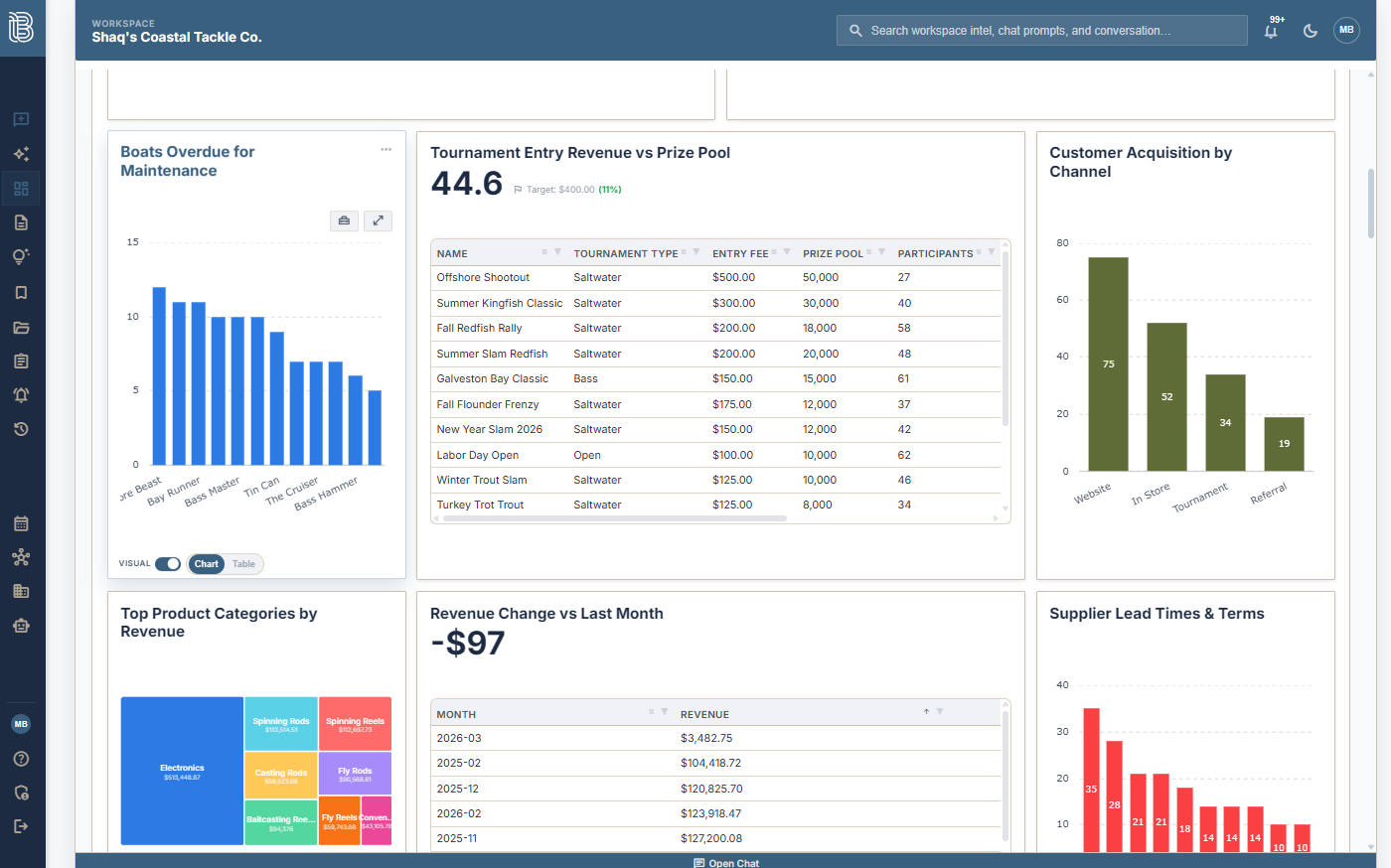Open the document icon in sidebar
This screenshot has height=868, width=1391.
click(21, 222)
